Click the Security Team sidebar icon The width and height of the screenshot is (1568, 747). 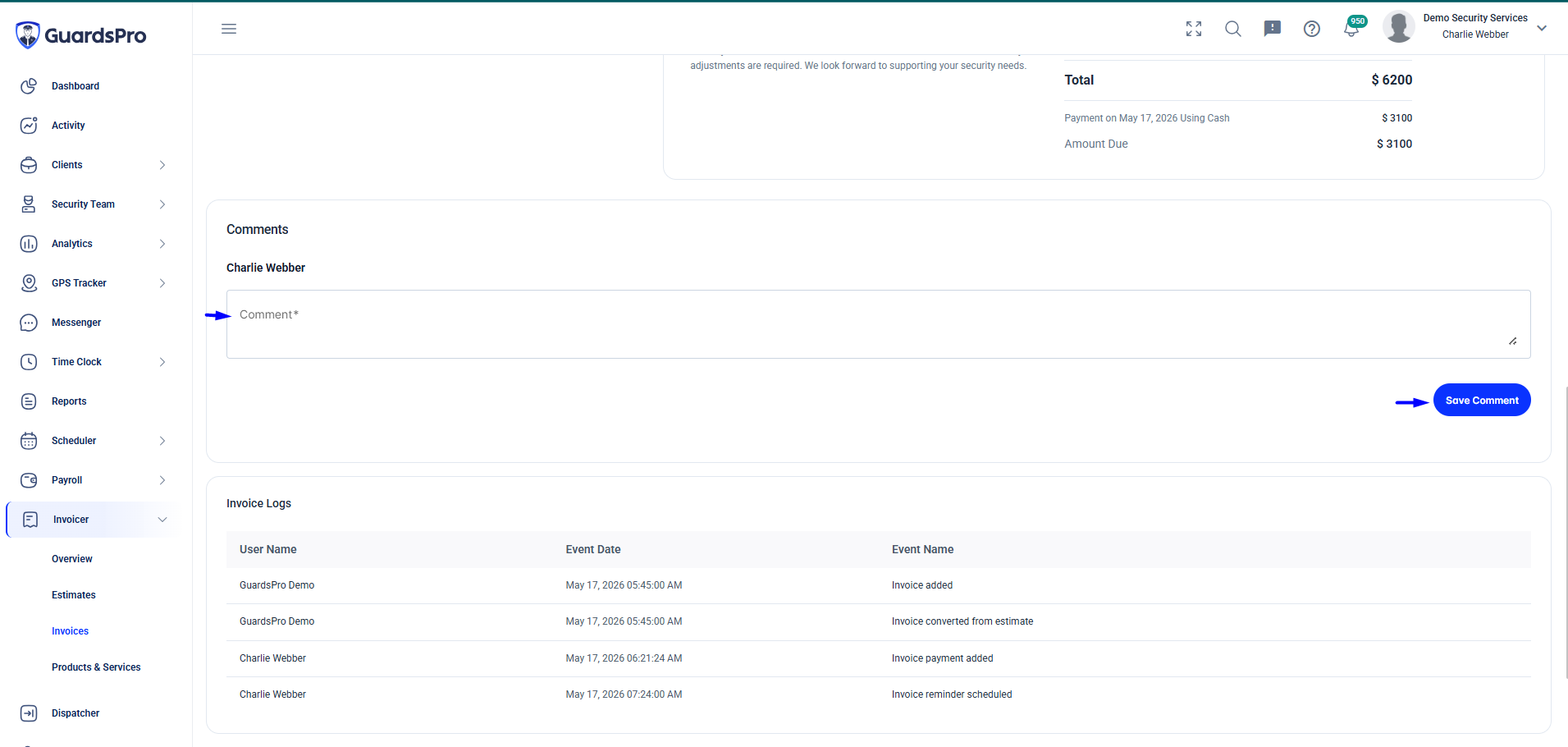[x=29, y=204]
